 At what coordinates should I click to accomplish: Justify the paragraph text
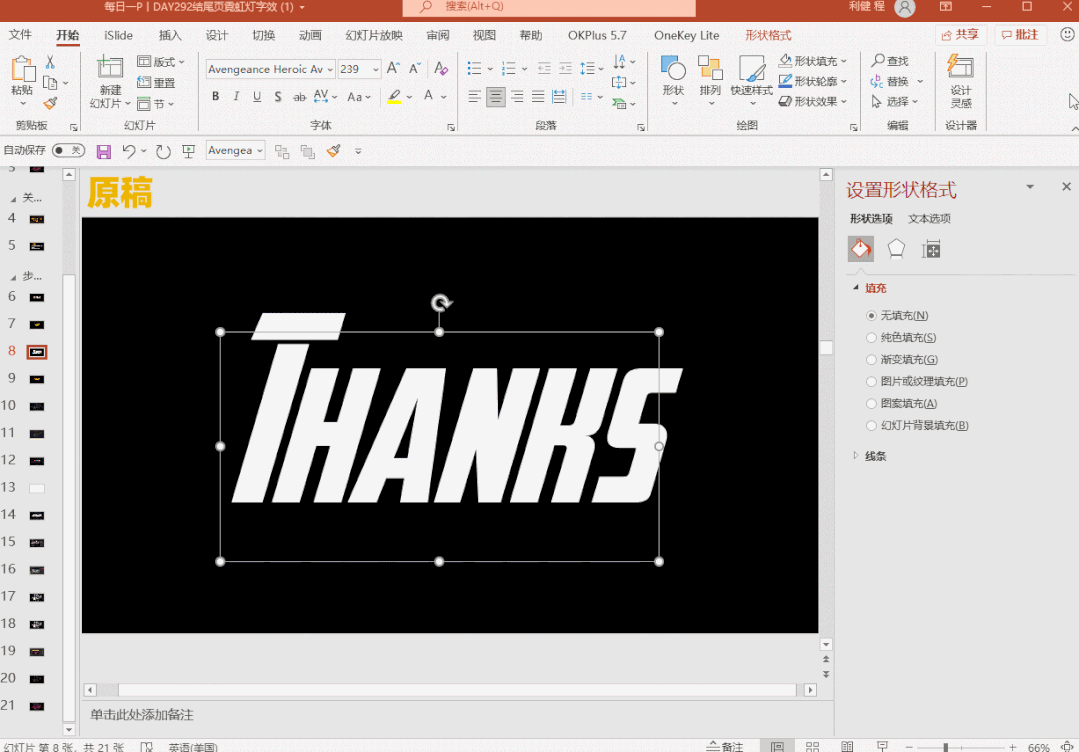(538, 97)
